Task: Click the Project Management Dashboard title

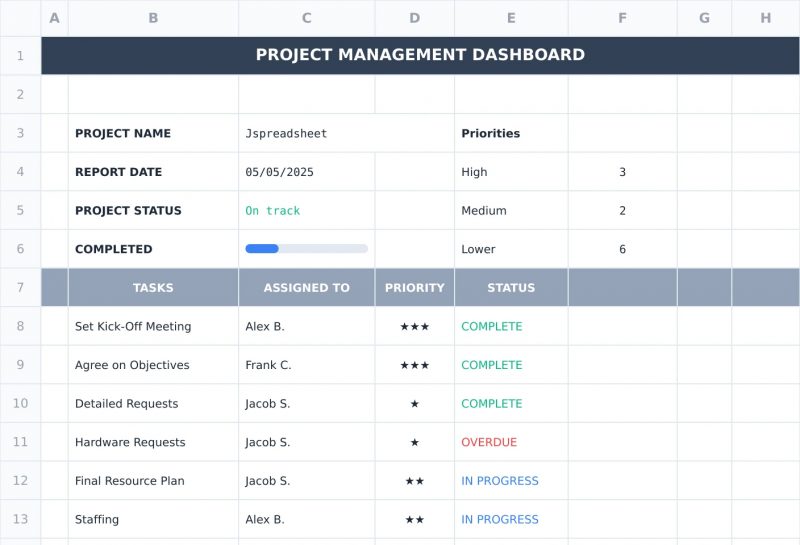Action: [x=420, y=55]
